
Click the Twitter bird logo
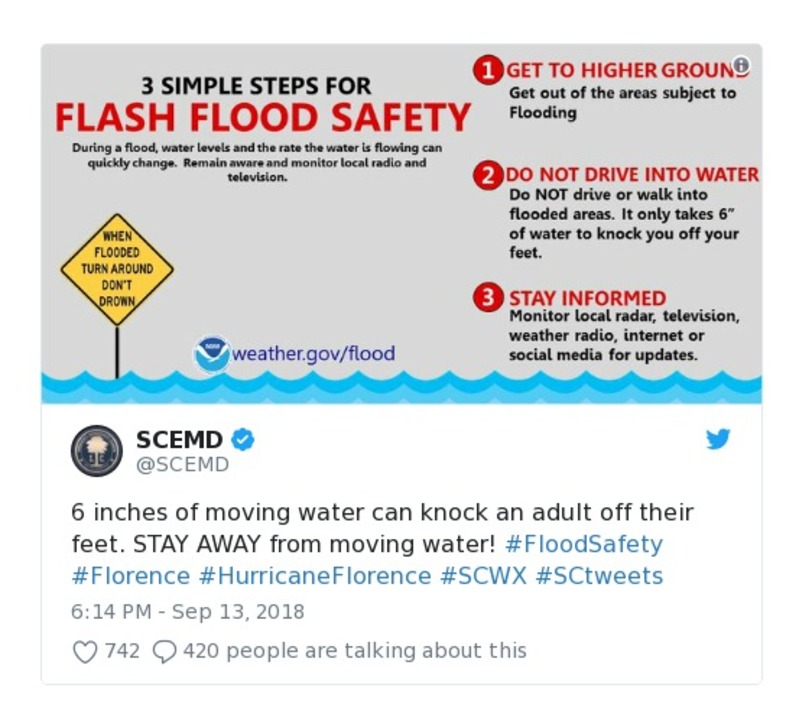[718, 439]
